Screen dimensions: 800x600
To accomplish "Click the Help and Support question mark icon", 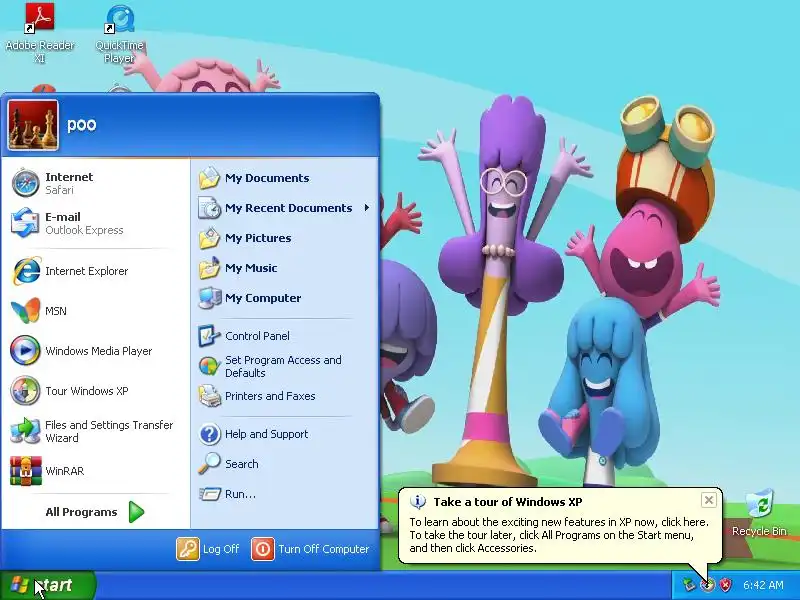I will point(209,434).
